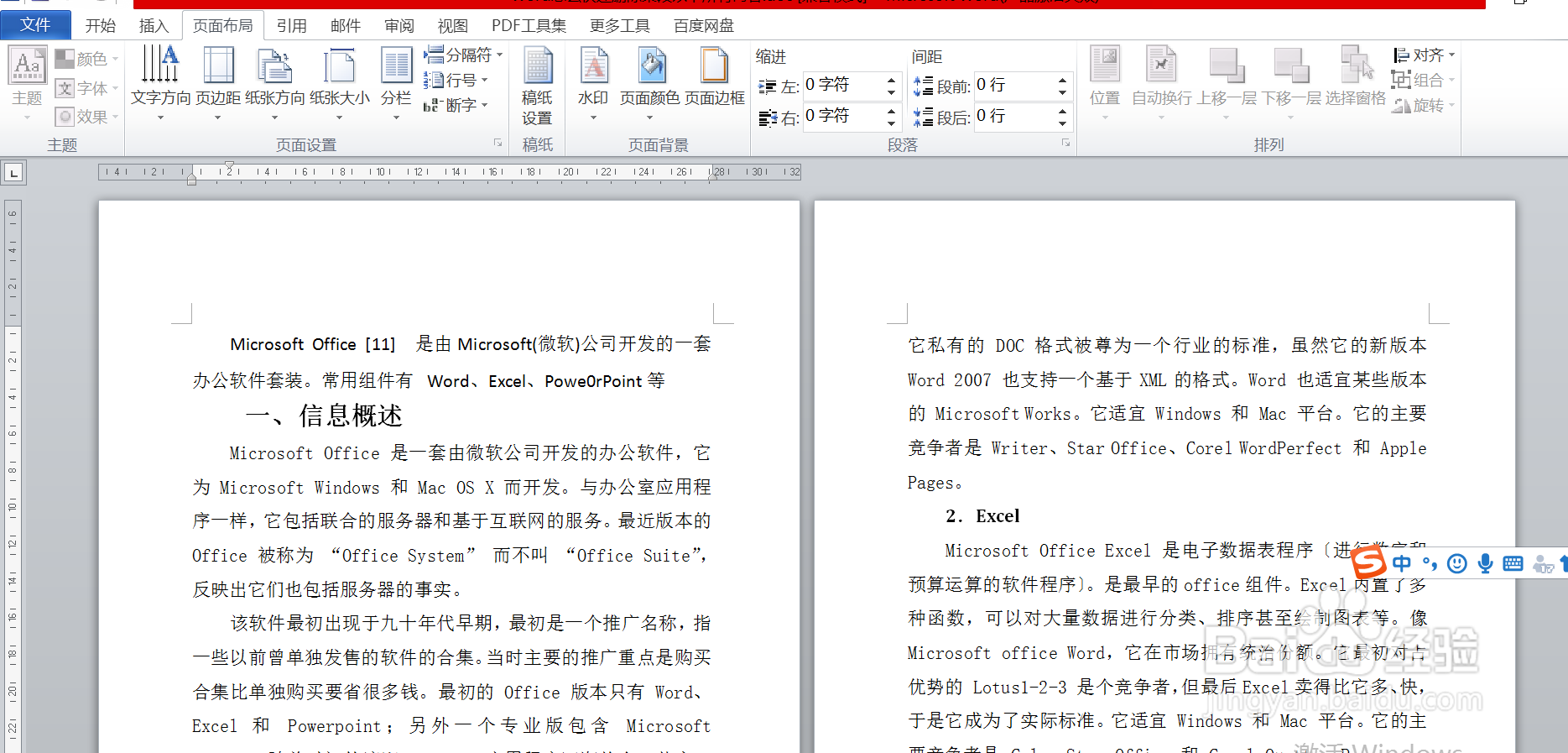Decrease the right indent value
Image resolution: width=1568 pixels, height=753 pixels.
(x=891, y=123)
